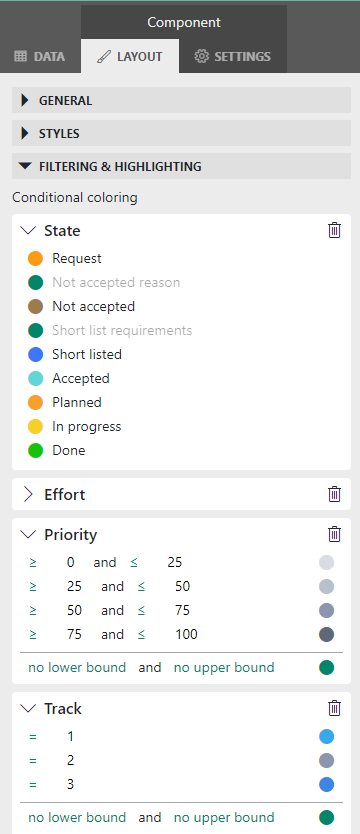Screen dimensions: 360x834
Task: Expand the Styles section
Action: 181,134
